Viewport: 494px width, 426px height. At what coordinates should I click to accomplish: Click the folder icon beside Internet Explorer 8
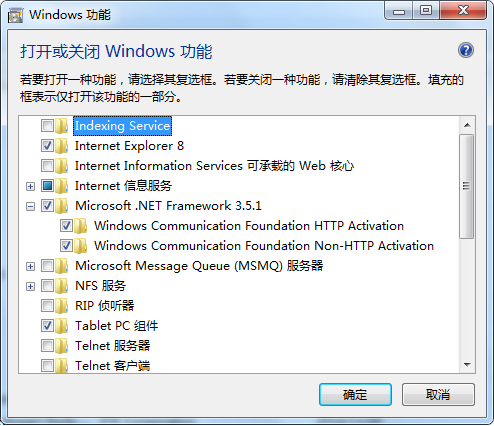point(62,146)
